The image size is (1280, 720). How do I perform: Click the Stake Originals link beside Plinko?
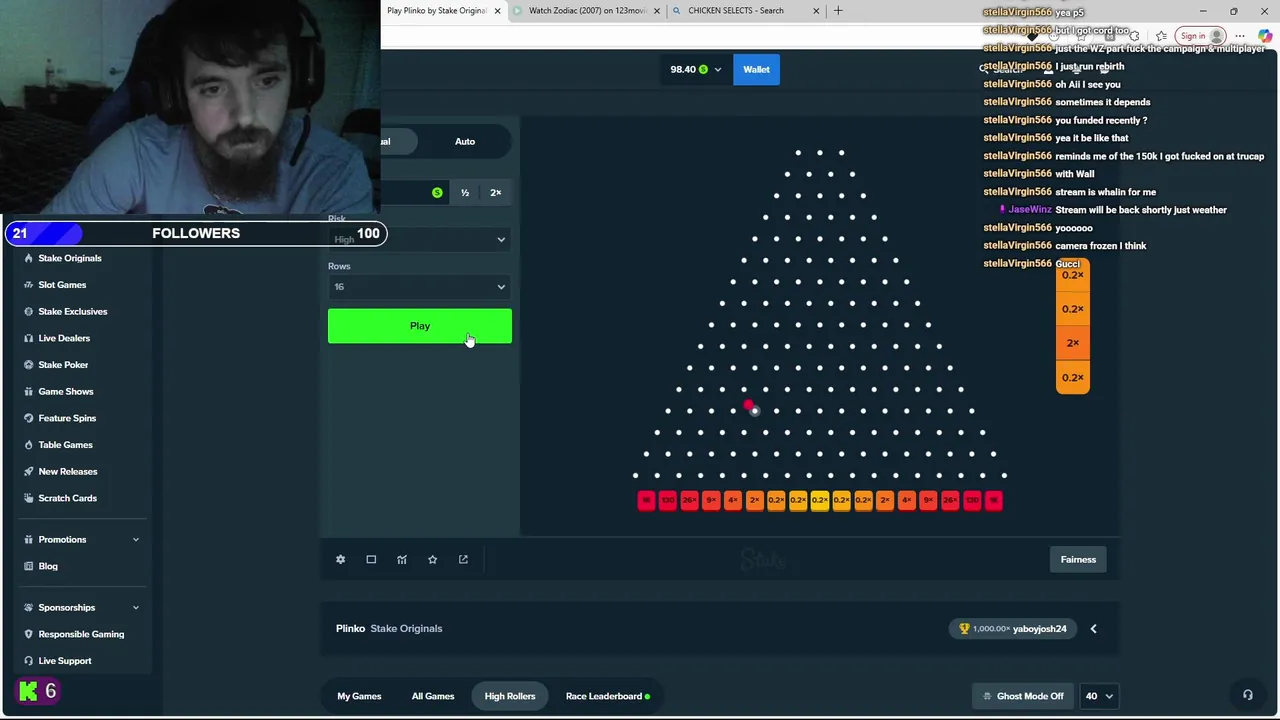[x=406, y=629]
